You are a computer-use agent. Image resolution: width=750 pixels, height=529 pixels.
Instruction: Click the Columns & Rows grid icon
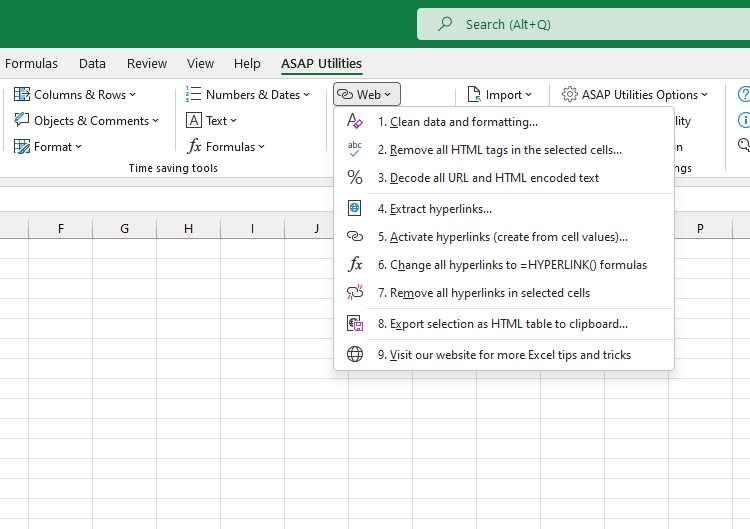pos(22,94)
